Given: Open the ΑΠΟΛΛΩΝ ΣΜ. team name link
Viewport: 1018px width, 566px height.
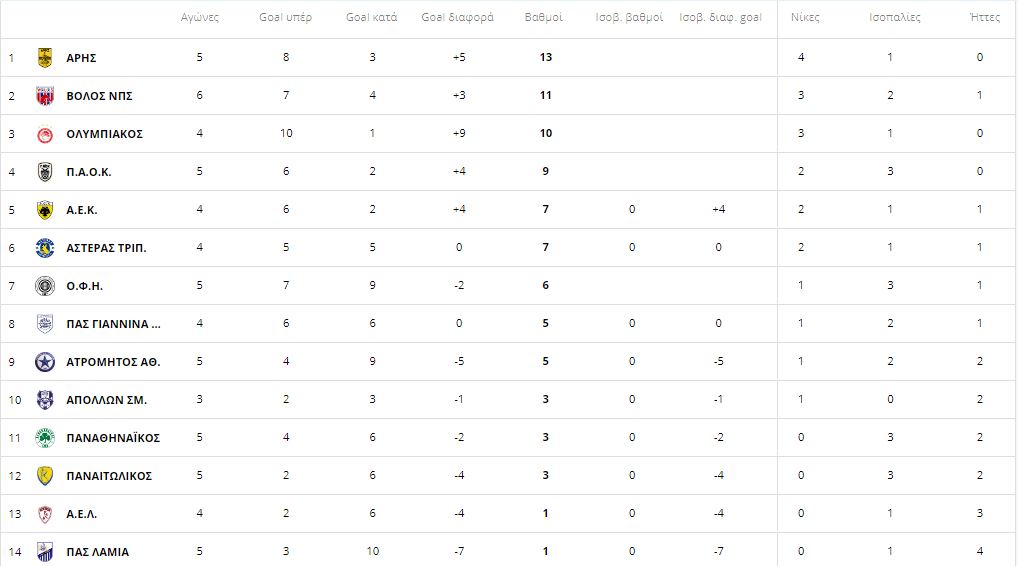Looking at the screenshot, I should click(106, 400).
